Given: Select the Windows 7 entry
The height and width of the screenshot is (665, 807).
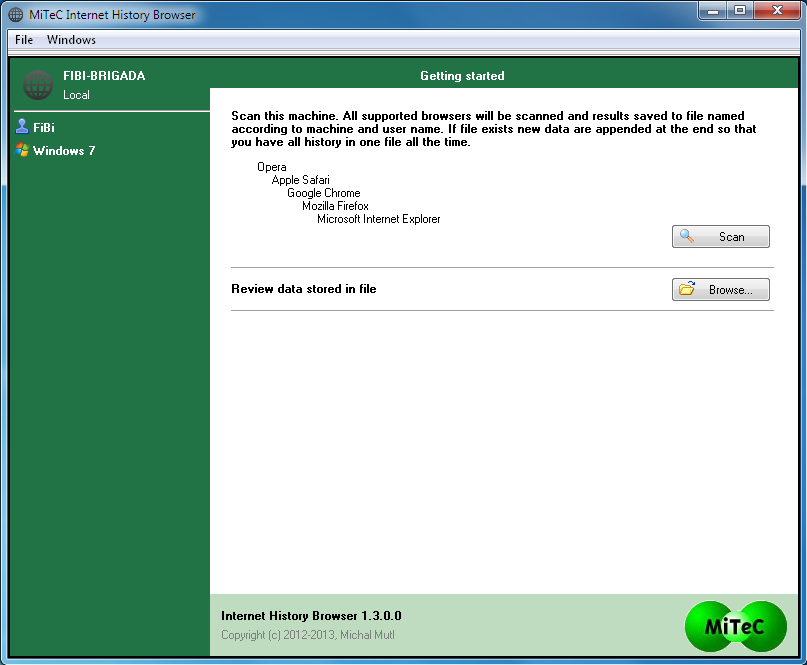Looking at the screenshot, I should click(56, 150).
